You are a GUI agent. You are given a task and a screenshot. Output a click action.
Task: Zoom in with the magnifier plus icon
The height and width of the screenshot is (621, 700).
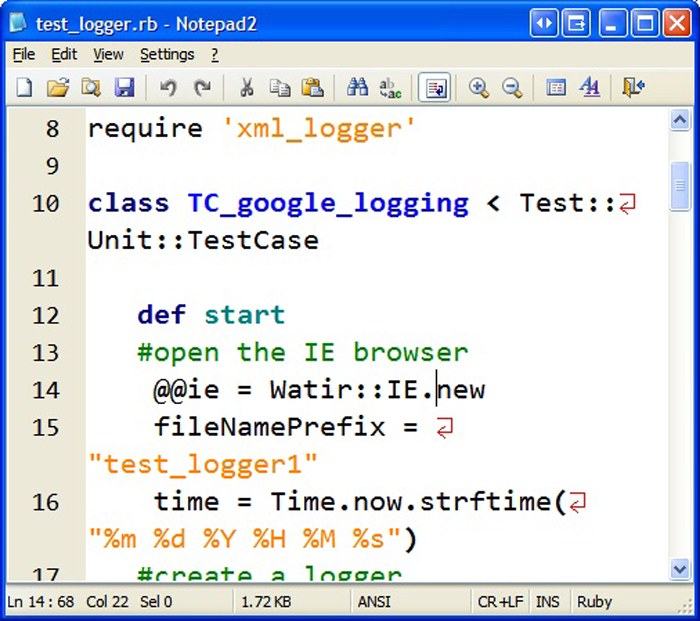pyautogui.click(x=479, y=87)
